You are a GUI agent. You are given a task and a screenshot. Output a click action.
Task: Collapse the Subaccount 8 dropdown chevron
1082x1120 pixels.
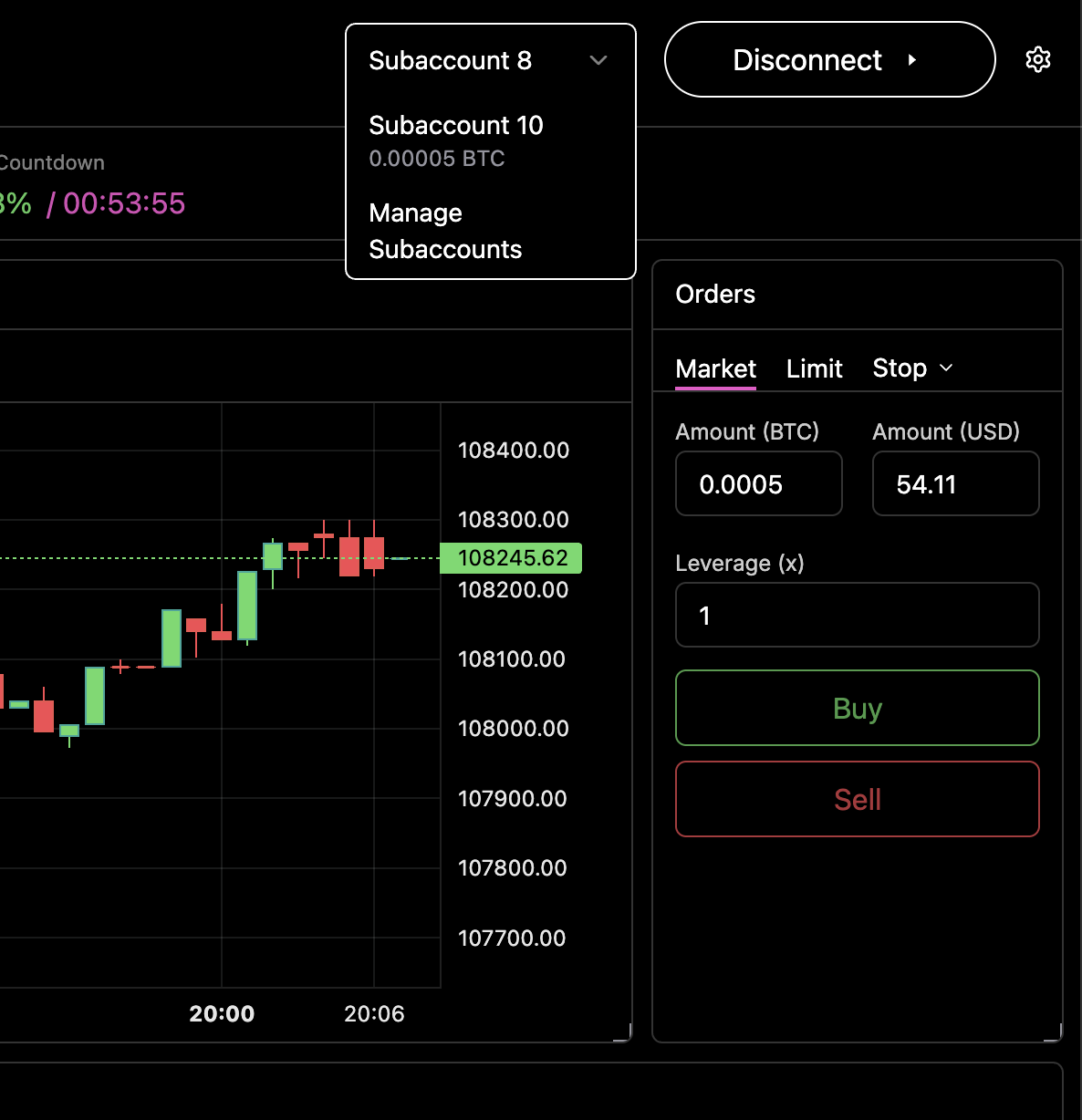pos(598,60)
